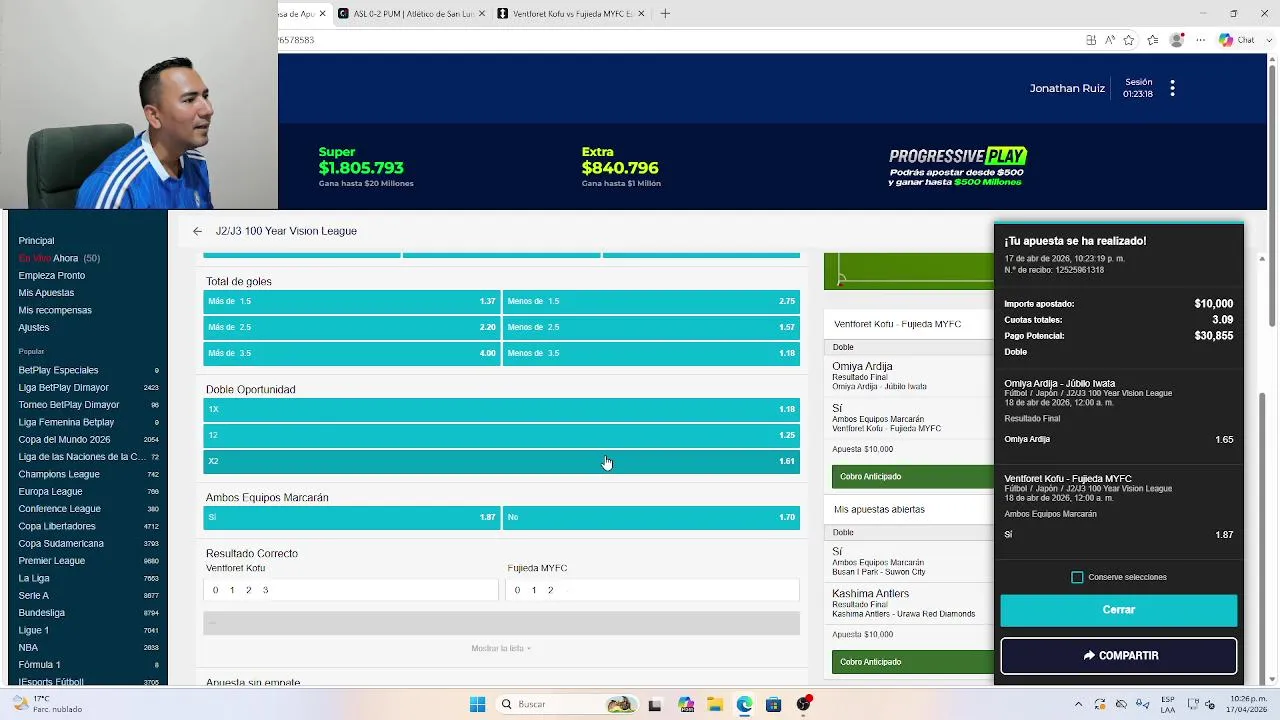This screenshot has height=720, width=1280.
Task: Open Mis recompensas in the sidebar
Action: point(55,310)
